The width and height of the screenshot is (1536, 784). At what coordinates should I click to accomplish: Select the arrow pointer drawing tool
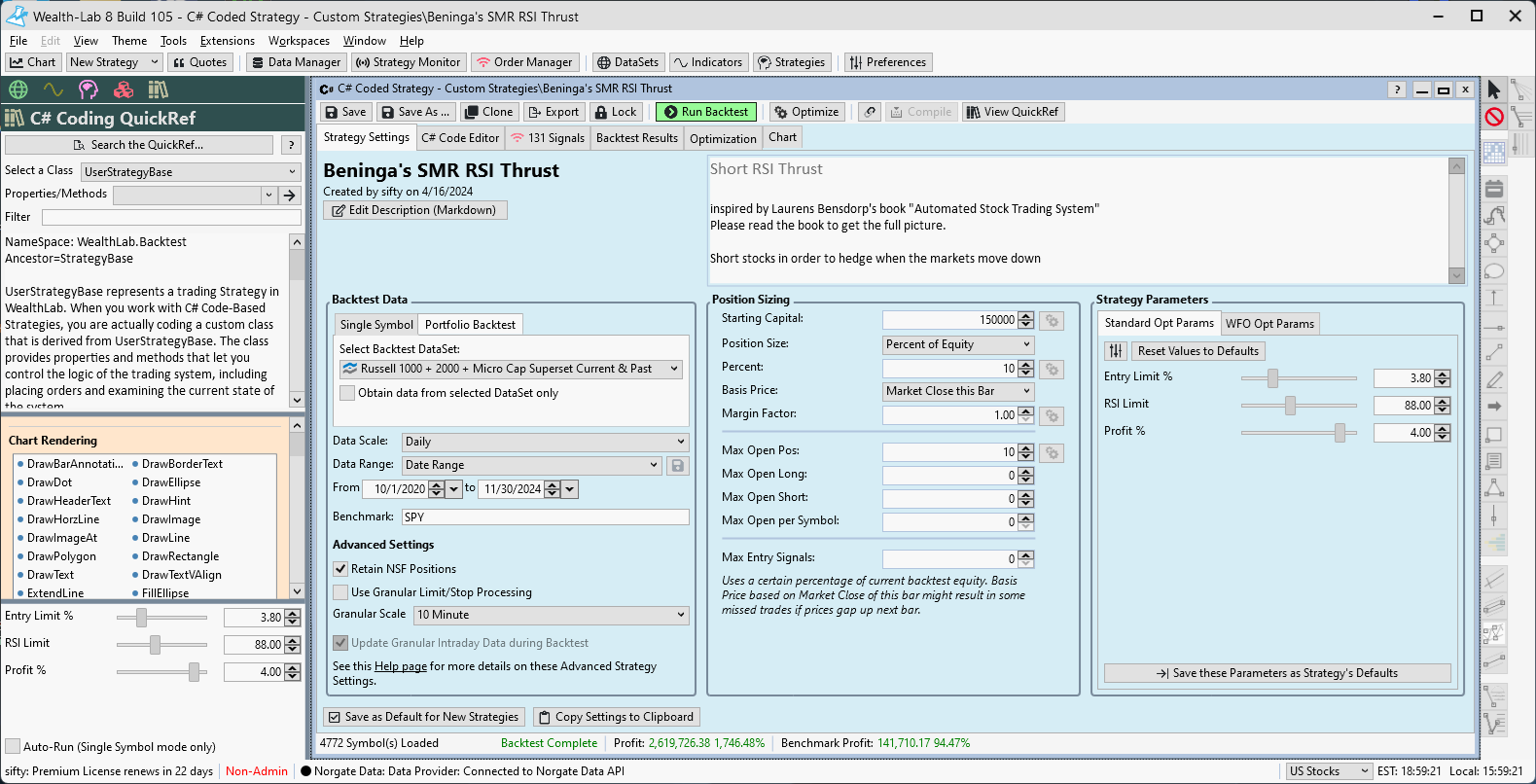pyautogui.click(x=1494, y=89)
